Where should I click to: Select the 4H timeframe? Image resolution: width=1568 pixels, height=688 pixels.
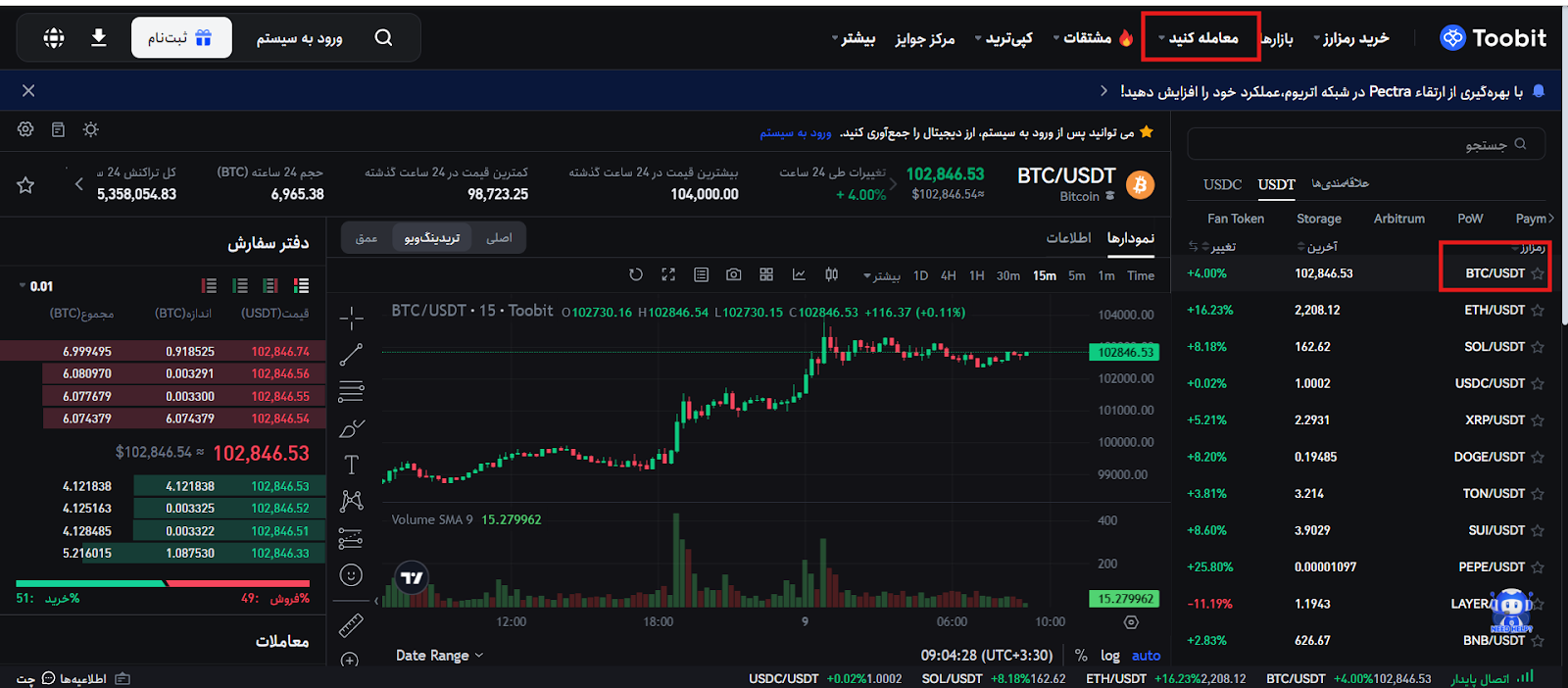click(x=949, y=275)
